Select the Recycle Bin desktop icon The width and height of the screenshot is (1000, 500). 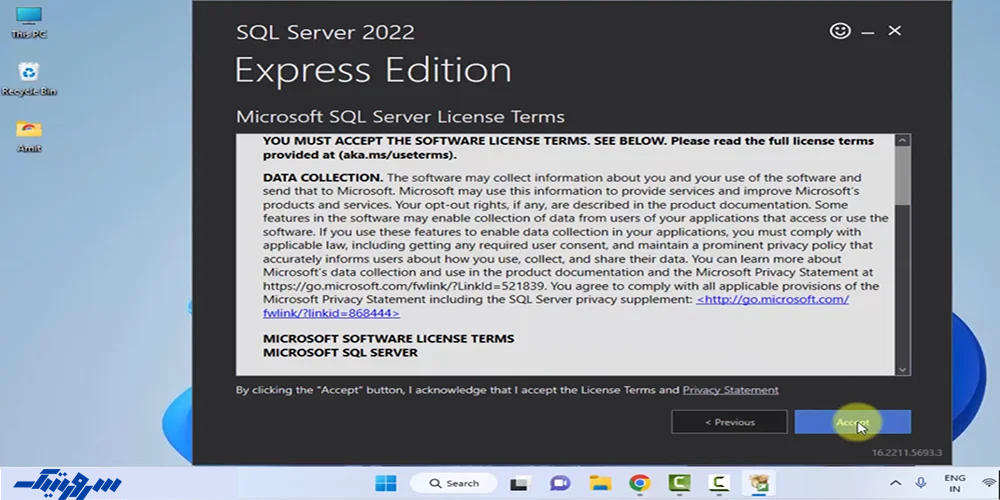tap(29, 79)
